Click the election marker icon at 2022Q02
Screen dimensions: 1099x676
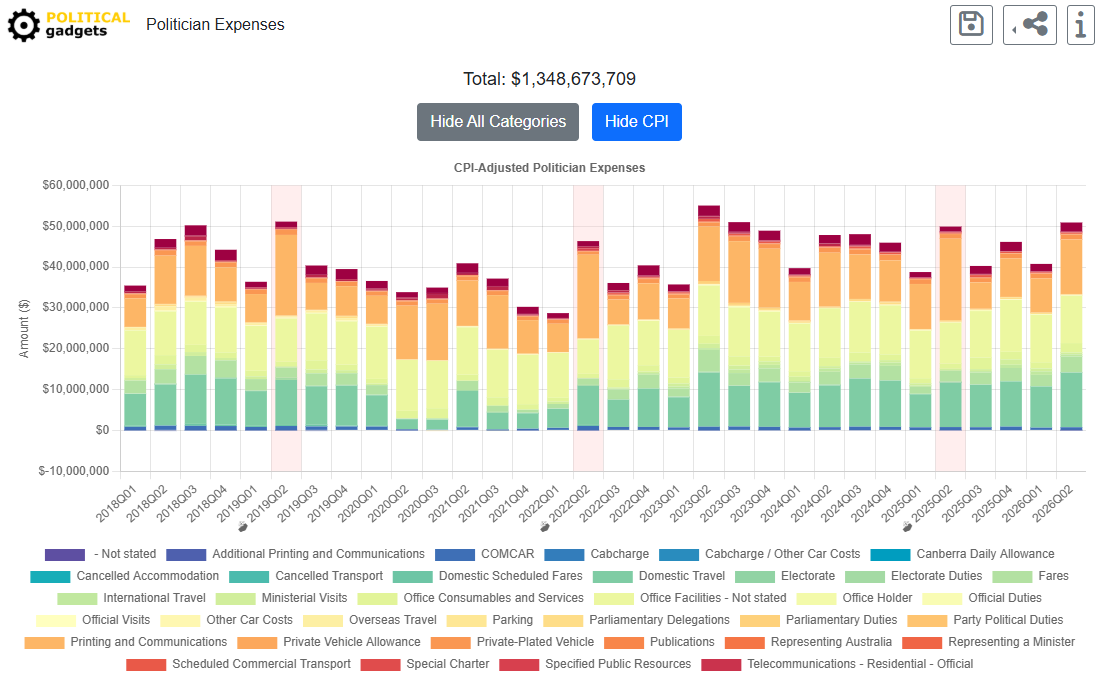(x=545, y=527)
